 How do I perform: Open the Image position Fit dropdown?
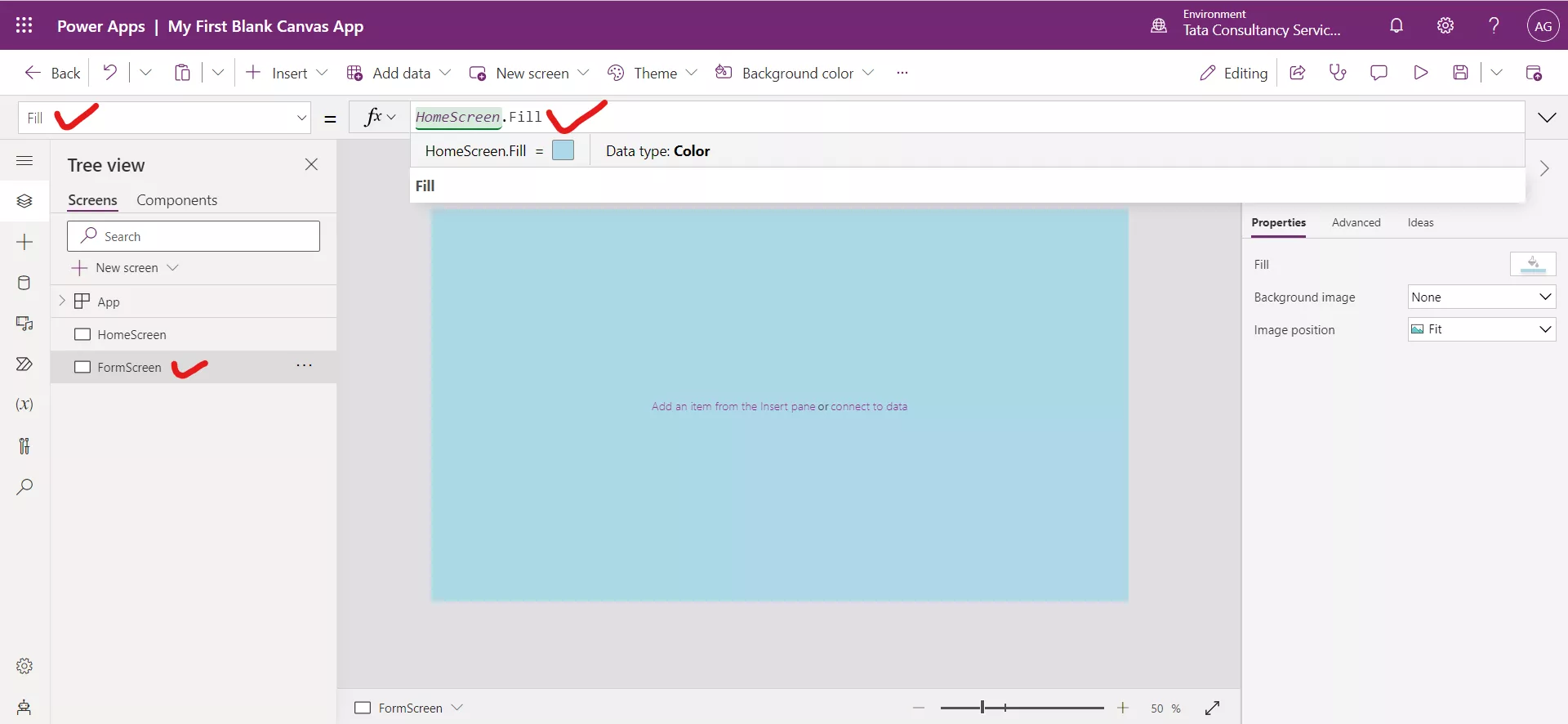pyautogui.click(x=1481, y=329)
